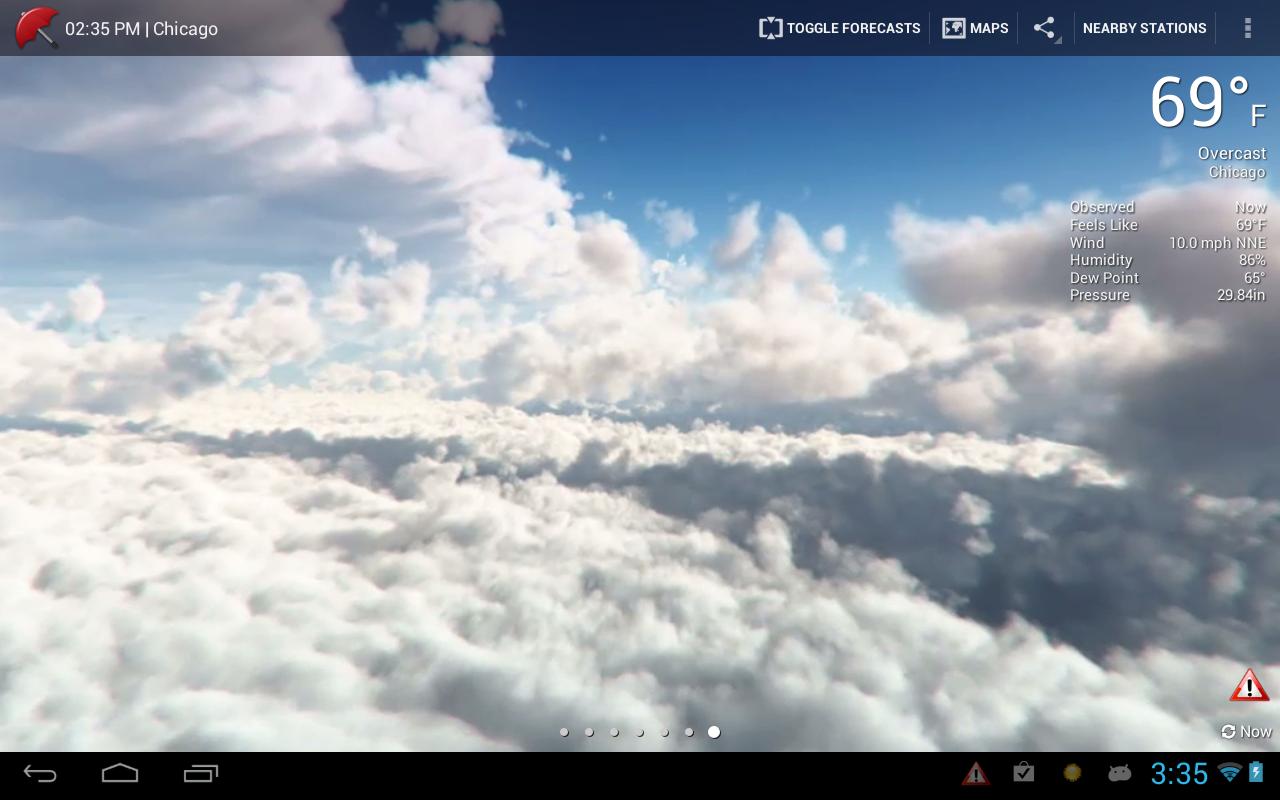Viewport: 1280px width, 800px height.
Task: Tap the weather alert warning triangle
Action: pos(1249,686)
